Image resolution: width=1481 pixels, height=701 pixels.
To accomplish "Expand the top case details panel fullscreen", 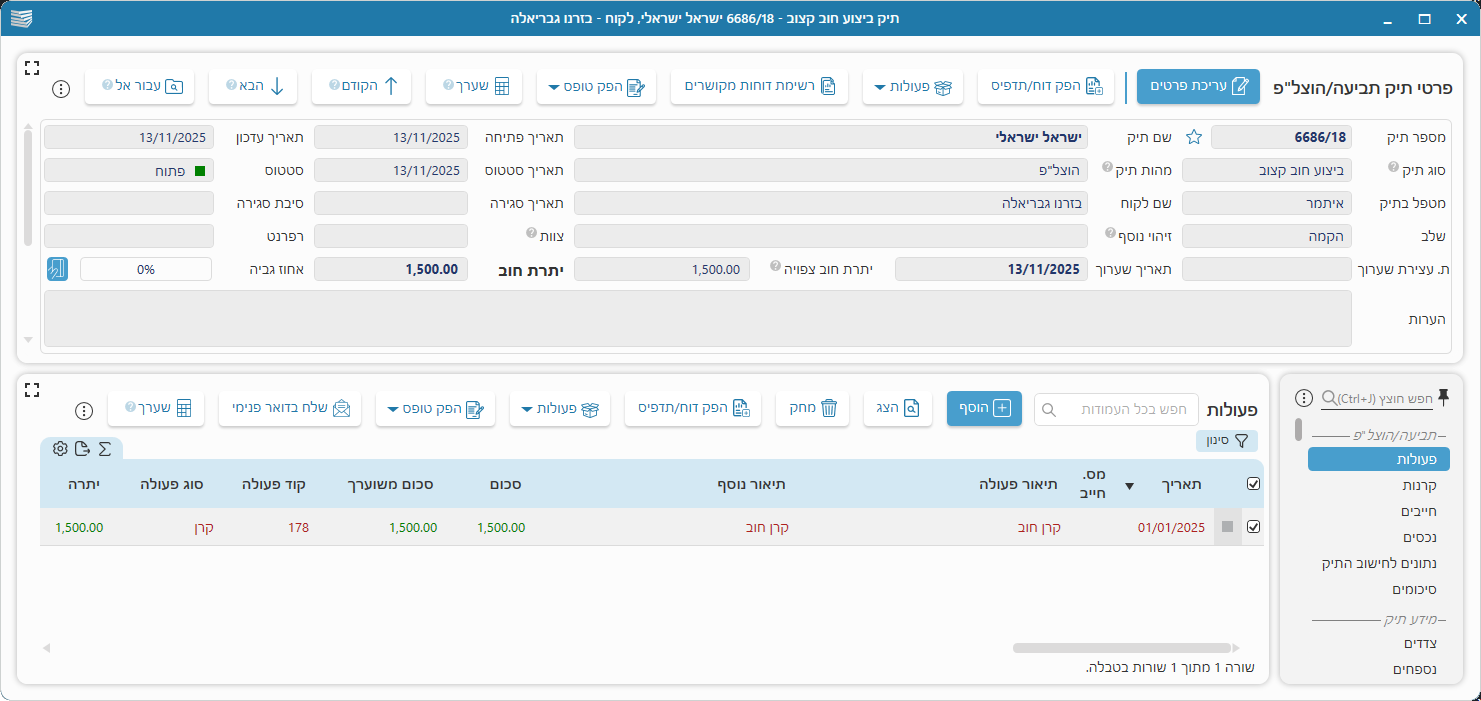I will tap(31, 67).
